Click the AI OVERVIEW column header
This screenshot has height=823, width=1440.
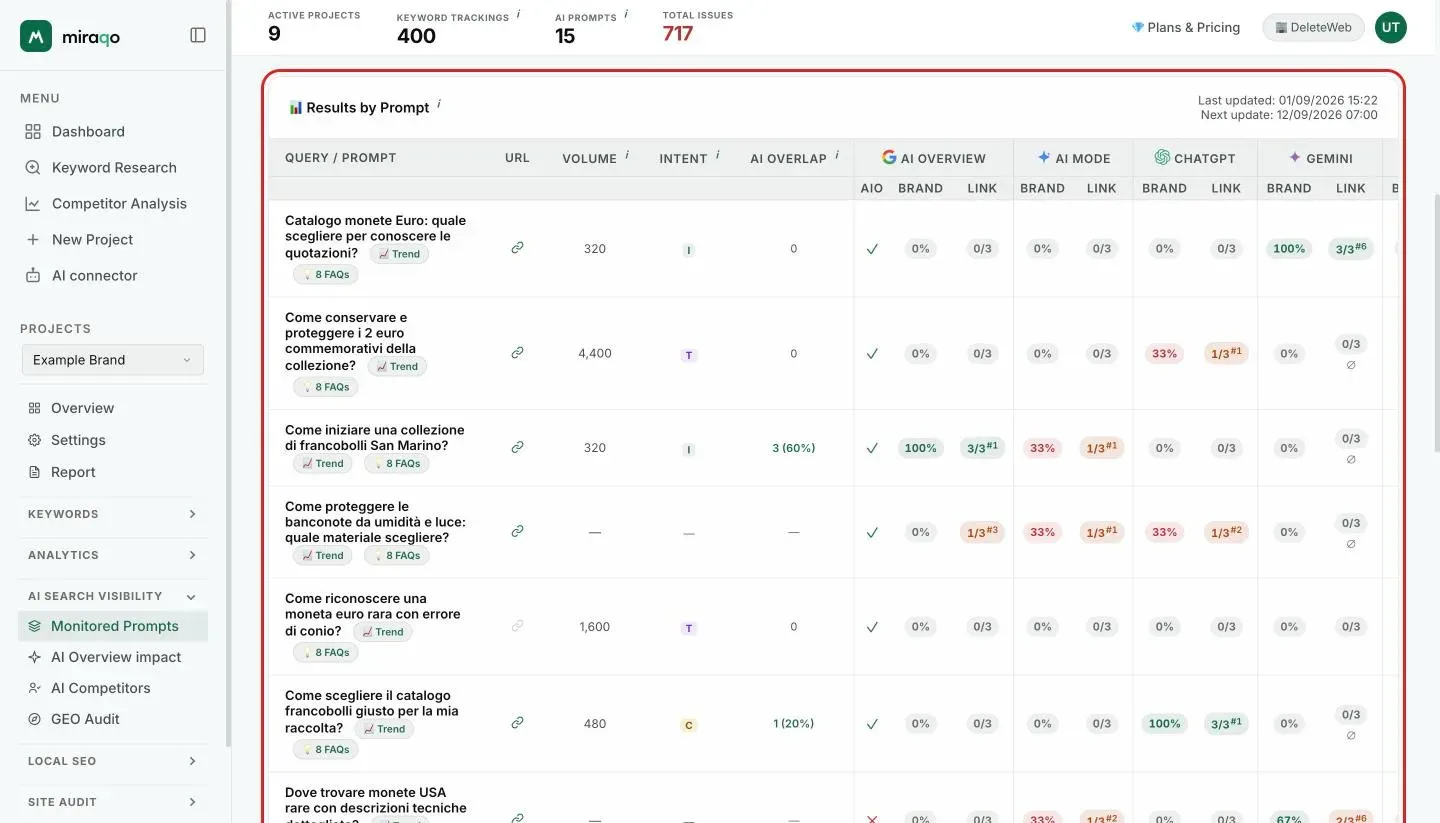(x=933, y=158)
